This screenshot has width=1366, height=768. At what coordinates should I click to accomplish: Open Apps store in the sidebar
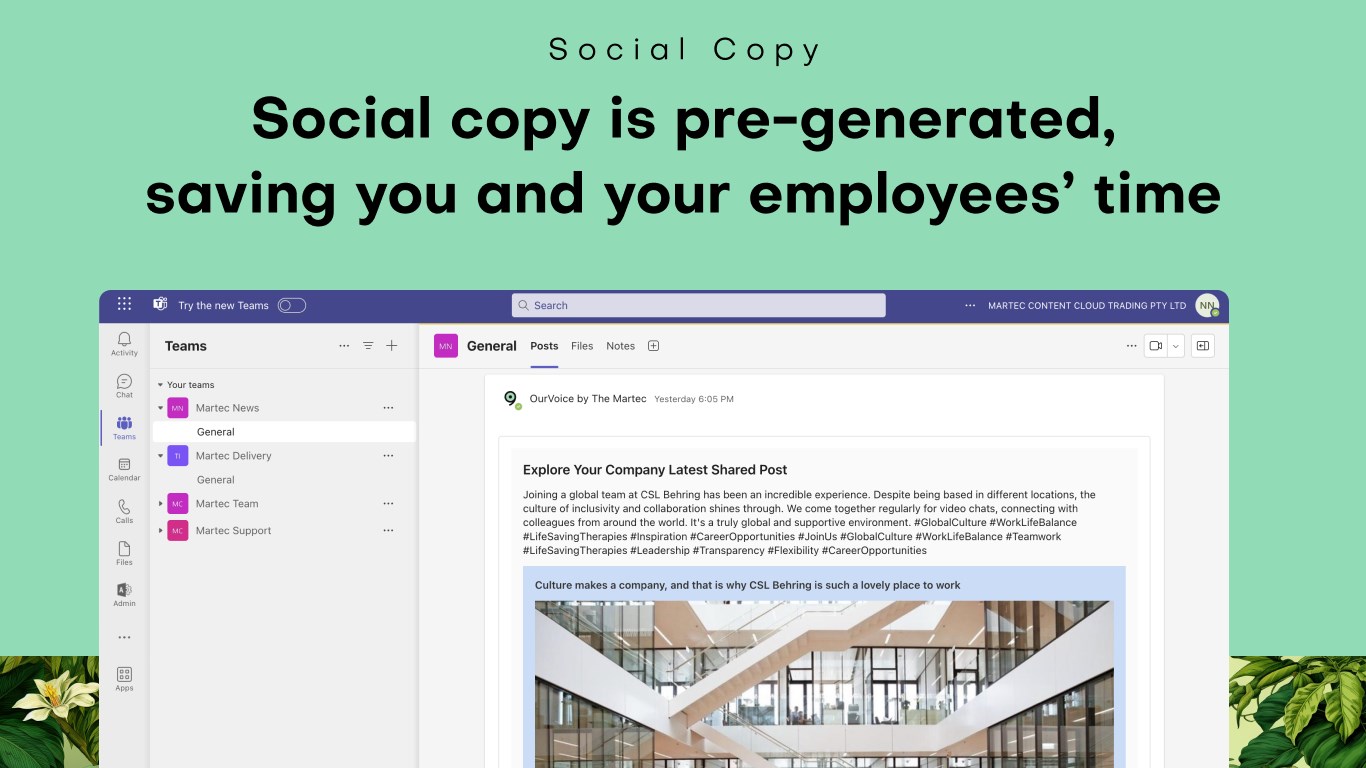(124, 679)
